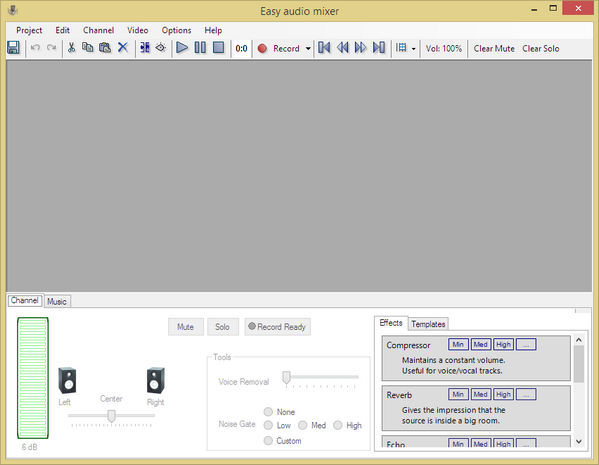599x465 pixels.
Task: Open the Channel menu
Action: (99, 30)
